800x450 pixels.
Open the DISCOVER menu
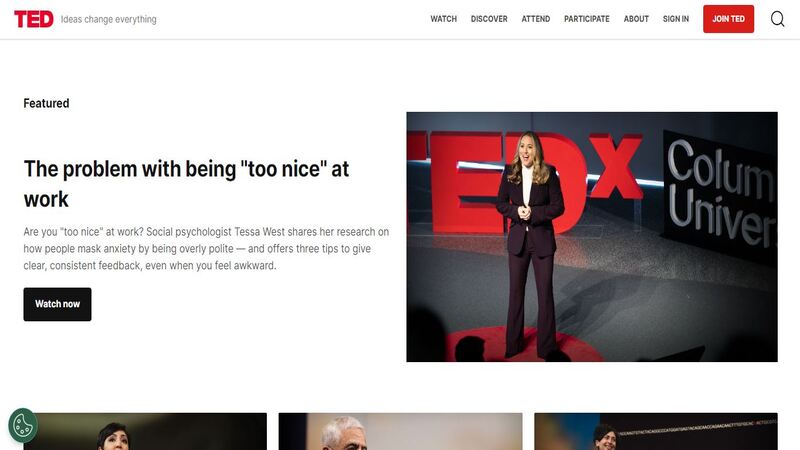489,19
